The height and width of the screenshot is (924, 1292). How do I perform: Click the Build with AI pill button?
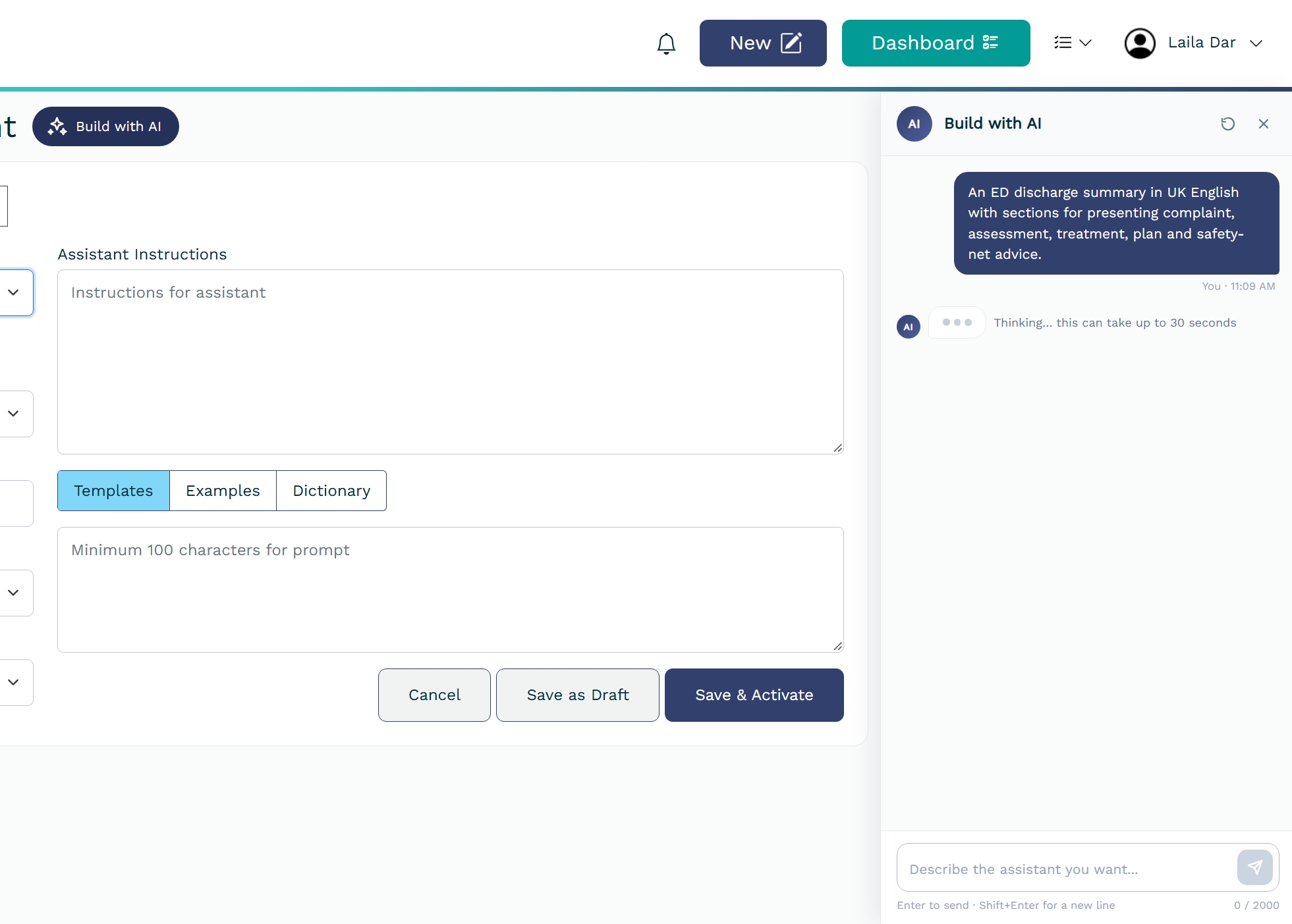[105, 126]
